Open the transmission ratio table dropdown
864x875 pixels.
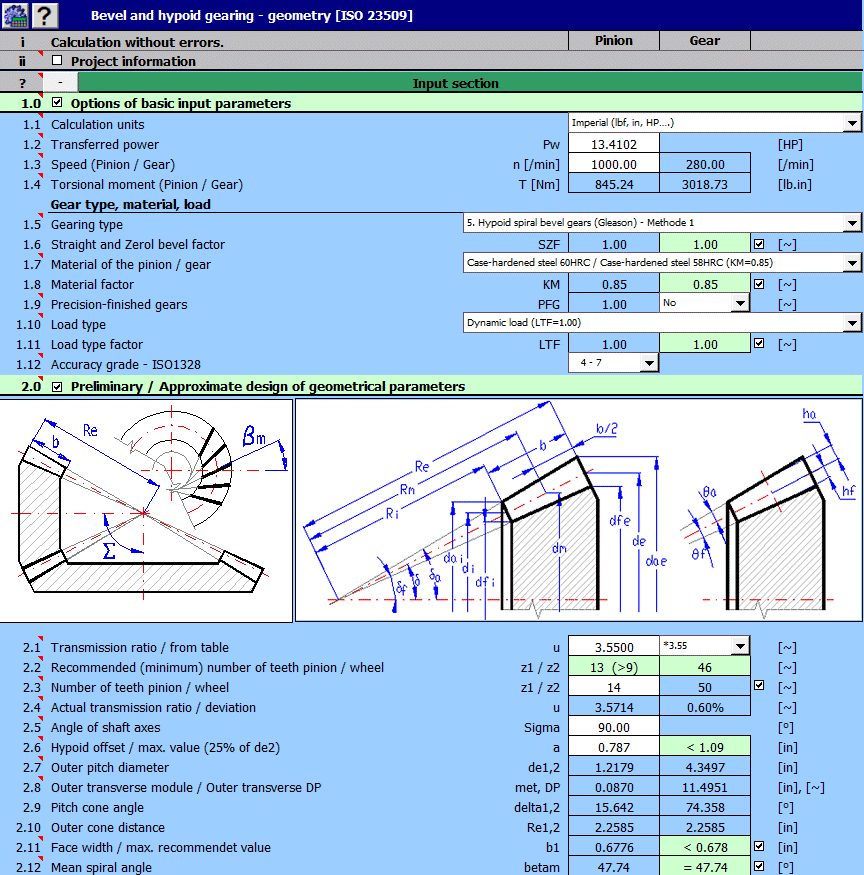[741, 647]
